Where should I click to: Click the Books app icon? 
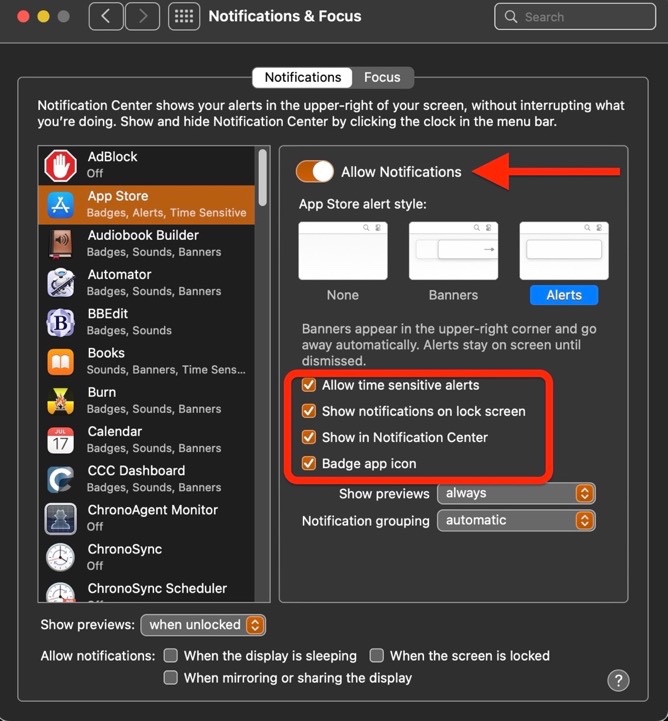60,362
